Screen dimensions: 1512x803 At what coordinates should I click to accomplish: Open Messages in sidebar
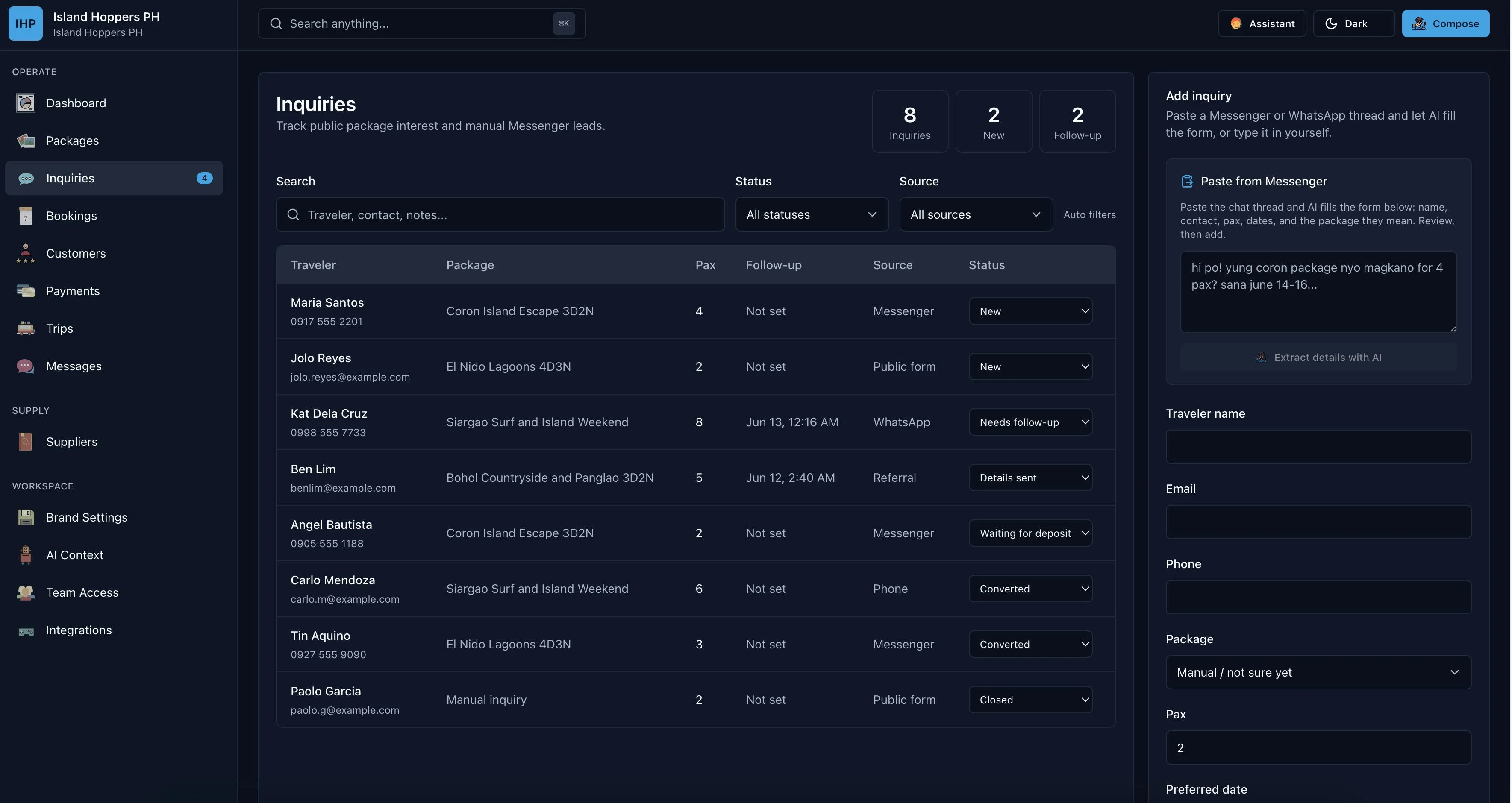[114, 366]
